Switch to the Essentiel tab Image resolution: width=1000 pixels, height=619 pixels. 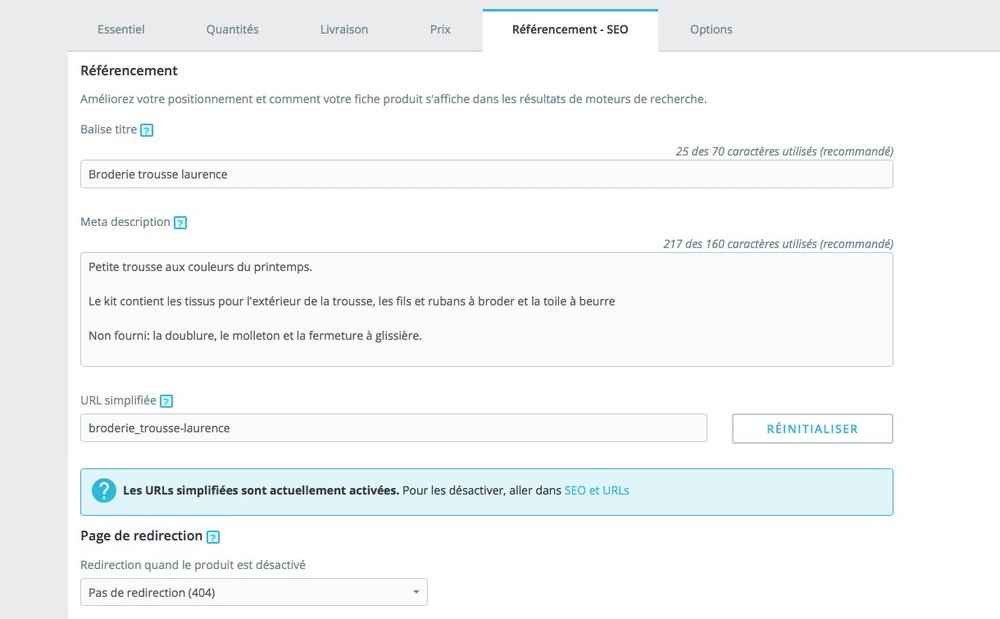tap(121, 29)
